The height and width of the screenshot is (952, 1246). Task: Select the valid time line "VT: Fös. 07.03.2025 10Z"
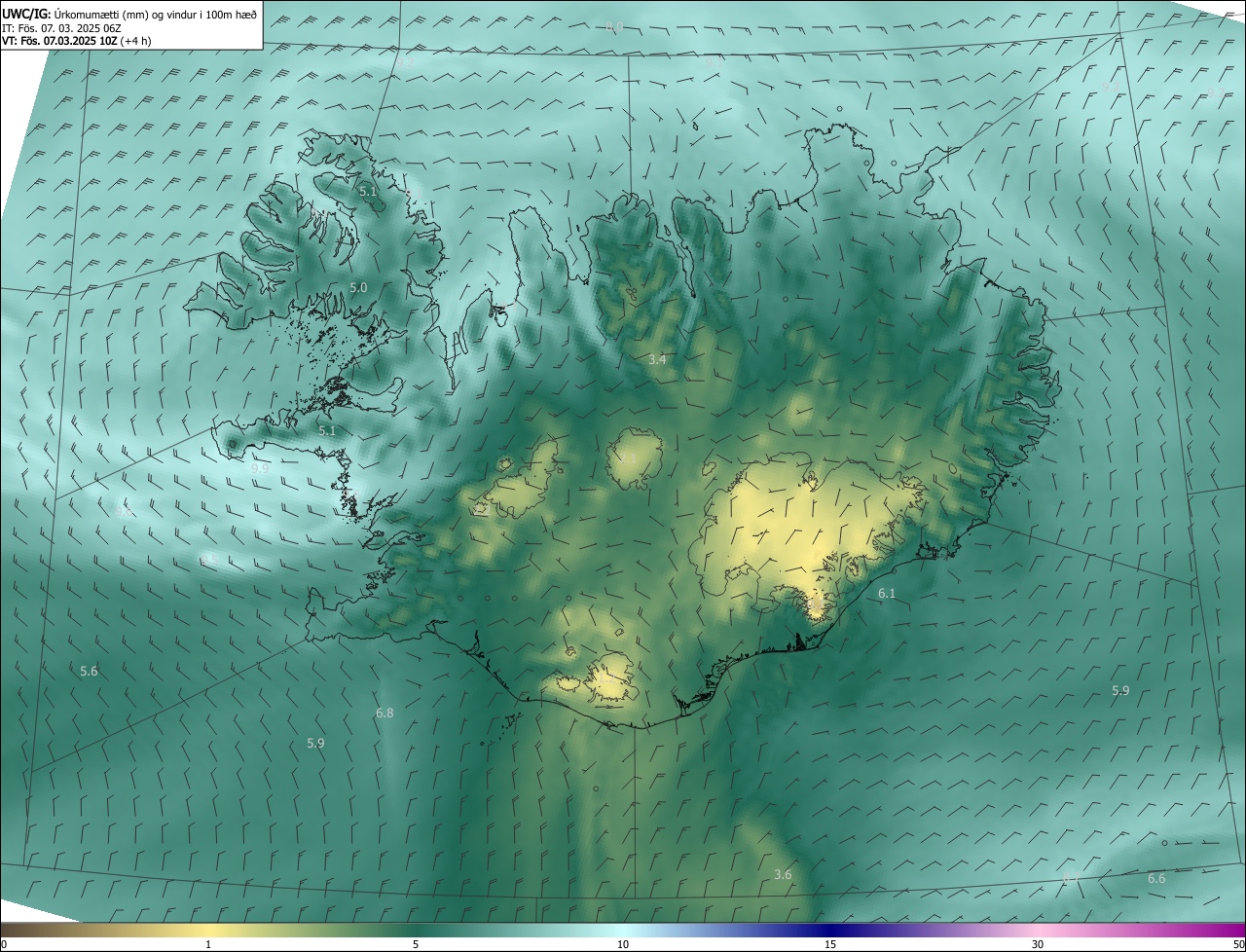tap(74, 42)
